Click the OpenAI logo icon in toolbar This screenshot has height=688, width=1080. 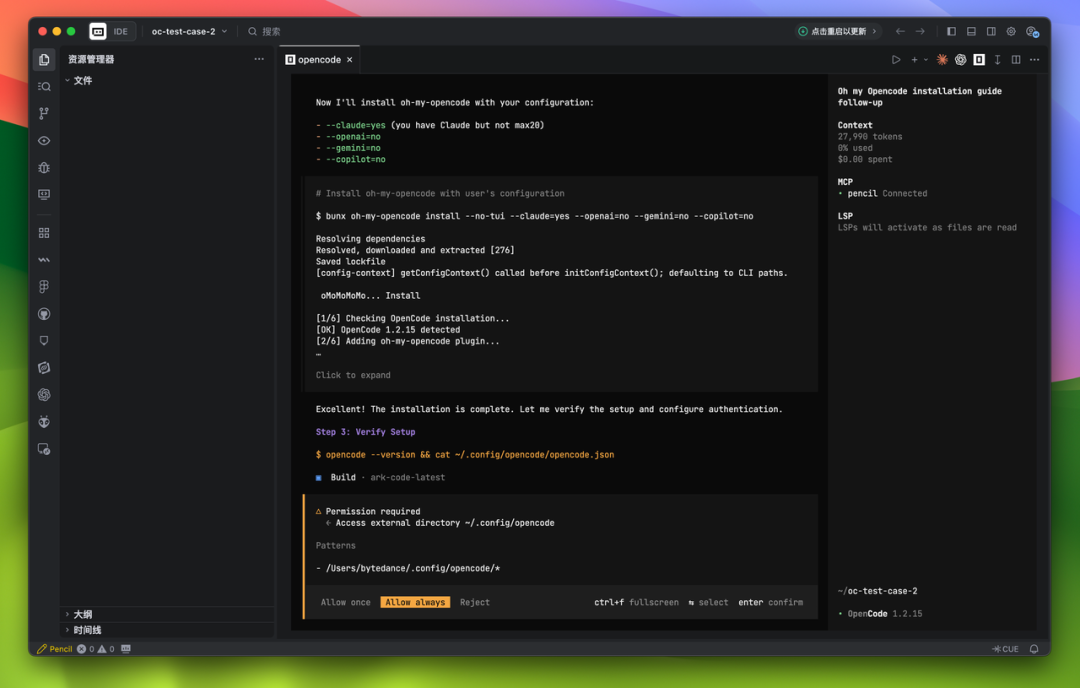click(x=960, y=60)
